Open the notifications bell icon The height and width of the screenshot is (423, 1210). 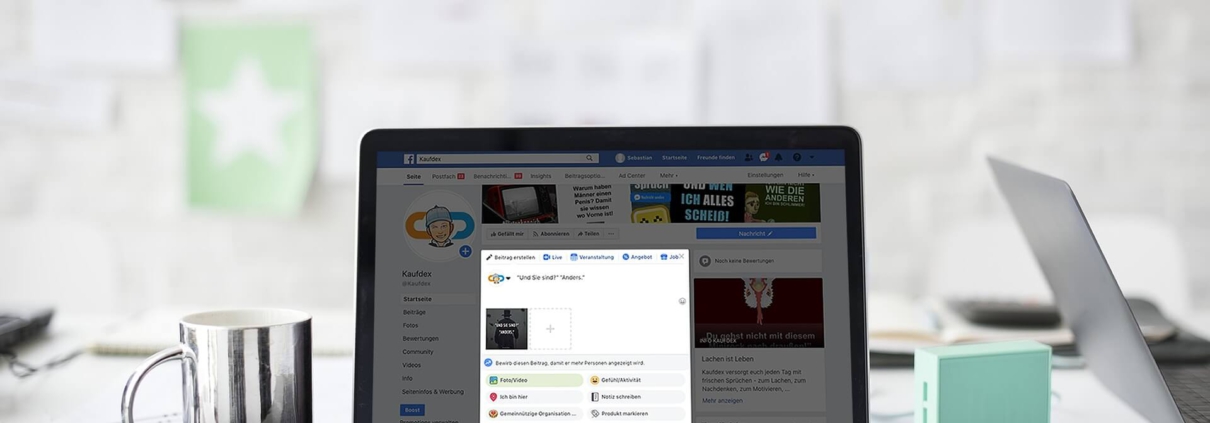pyautogui.click(x=779, y=157)
